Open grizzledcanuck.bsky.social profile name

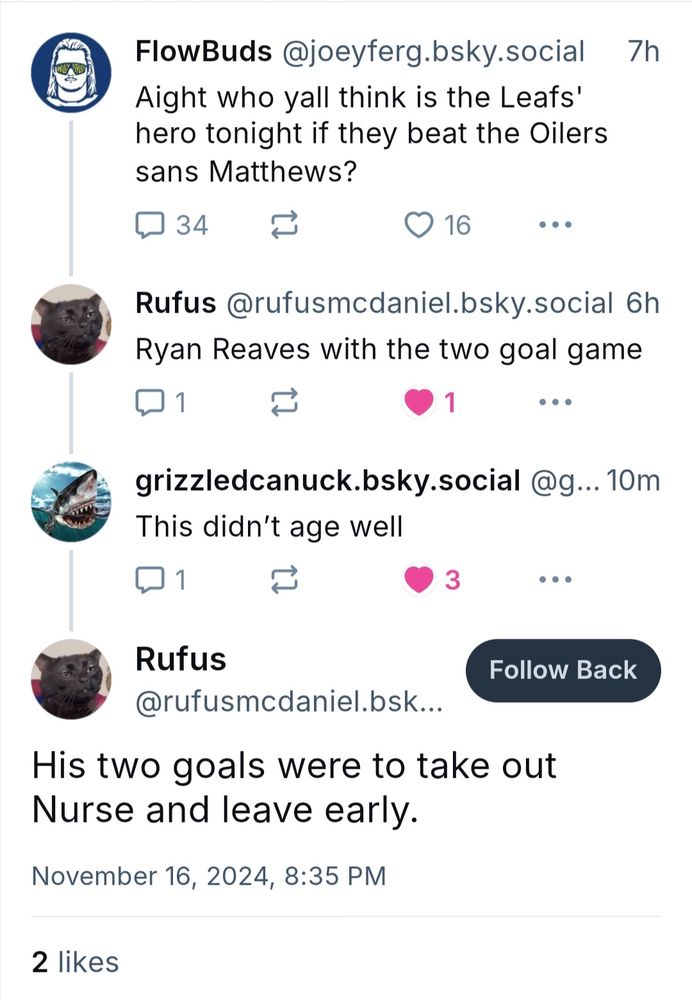point(327,481)
